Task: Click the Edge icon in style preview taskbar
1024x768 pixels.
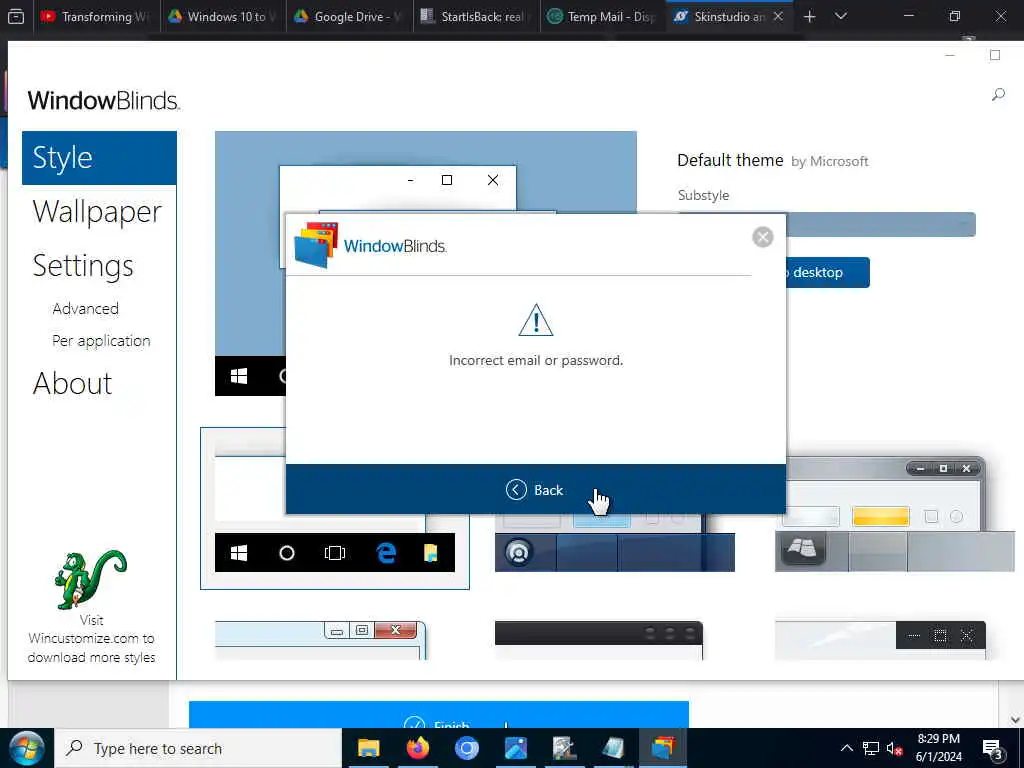Action: [x=386, y=553]
